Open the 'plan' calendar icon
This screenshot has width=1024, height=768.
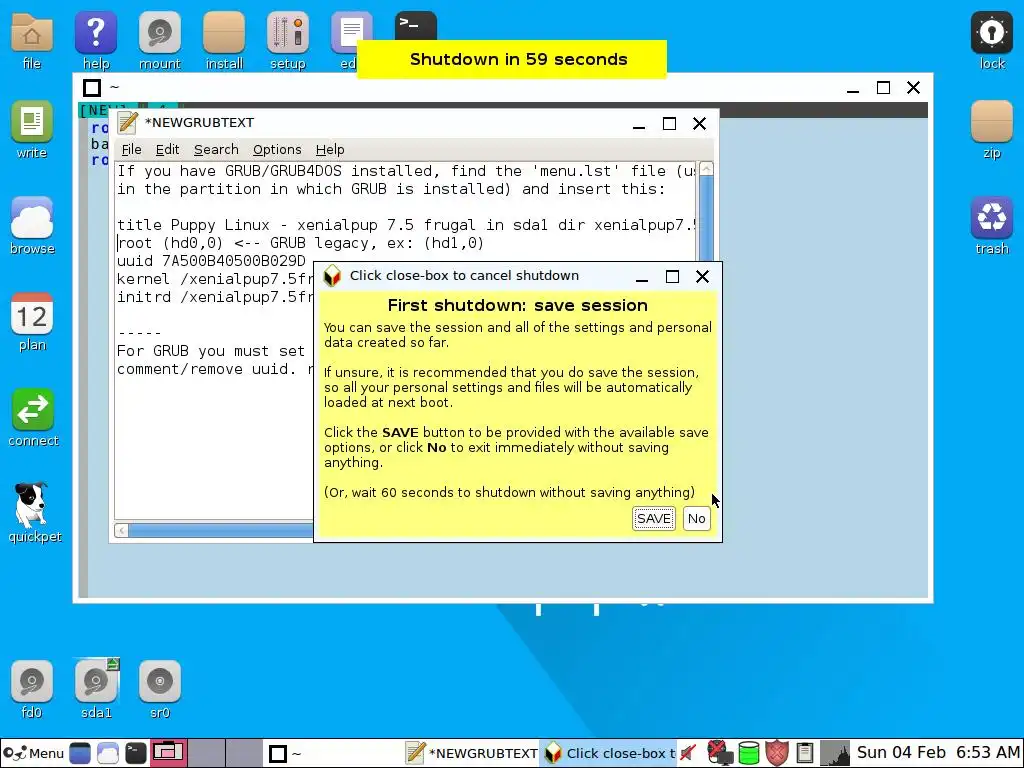[x=31, y=323]
